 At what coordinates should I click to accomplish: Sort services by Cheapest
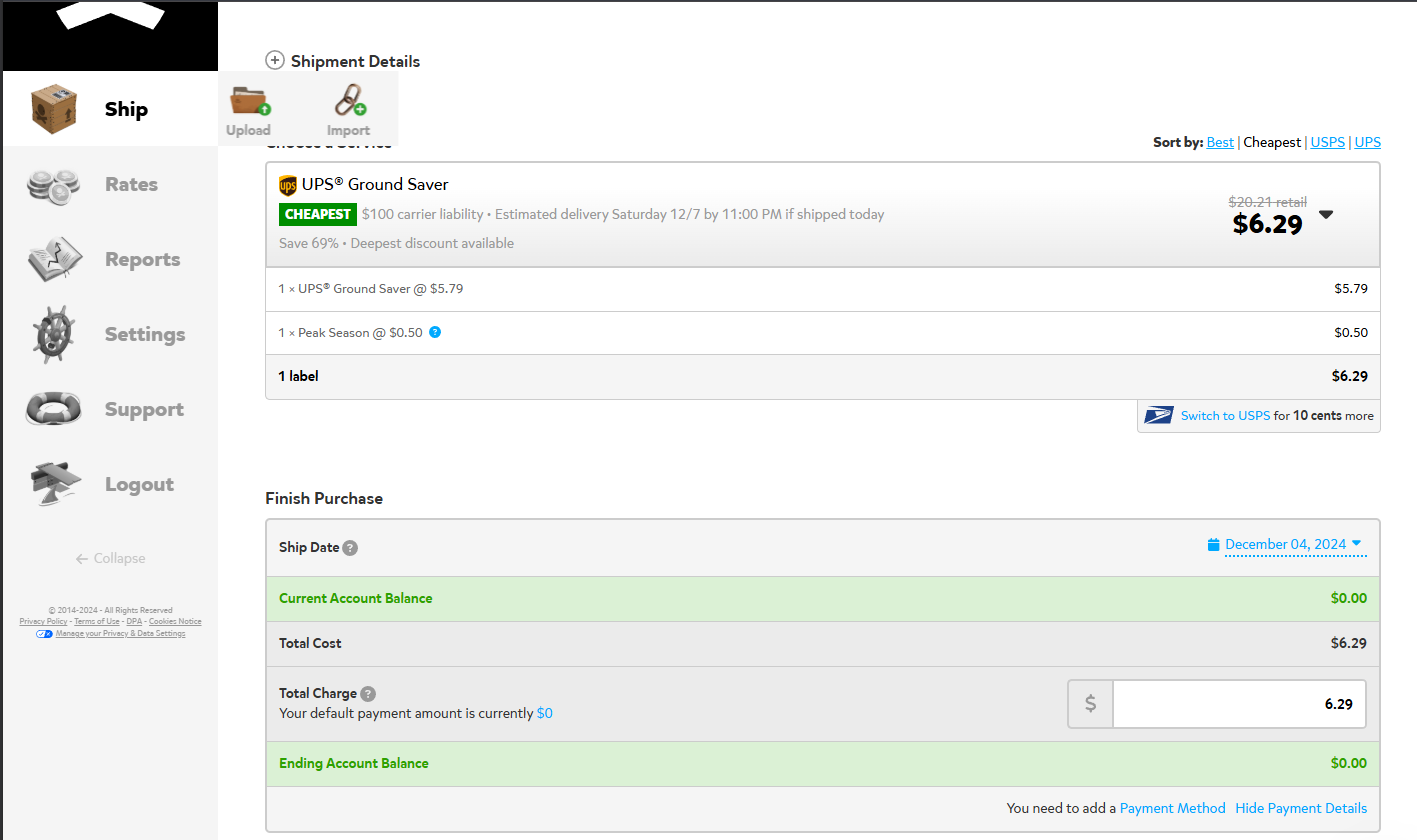click(x=1272, y=142)
